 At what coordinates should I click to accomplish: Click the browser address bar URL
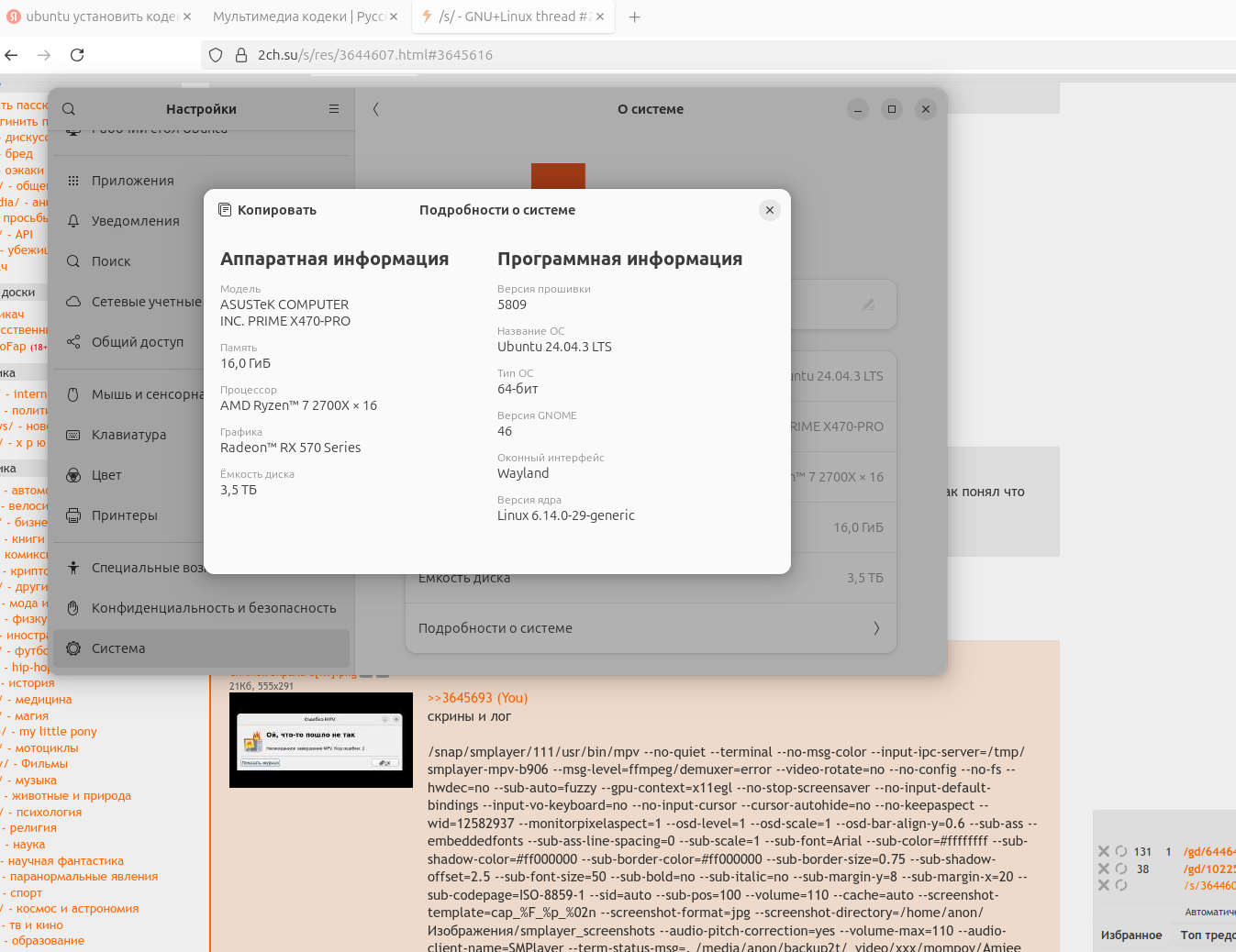tap(375, 55)
